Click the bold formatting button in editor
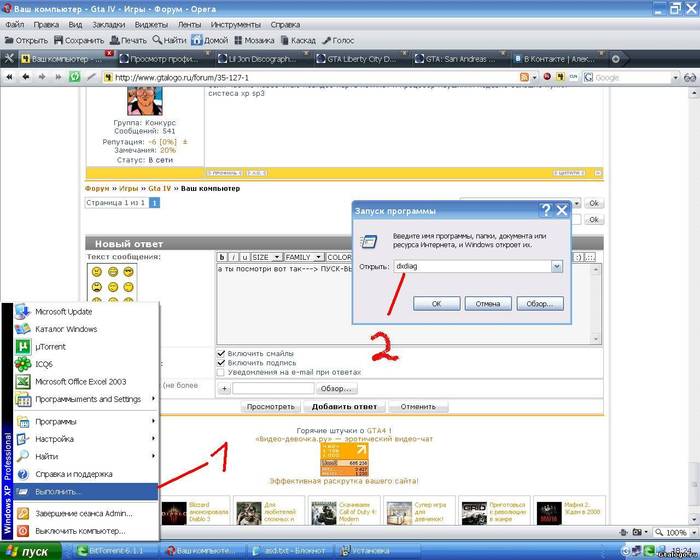 pyautogui.click(x=222, y=257)
